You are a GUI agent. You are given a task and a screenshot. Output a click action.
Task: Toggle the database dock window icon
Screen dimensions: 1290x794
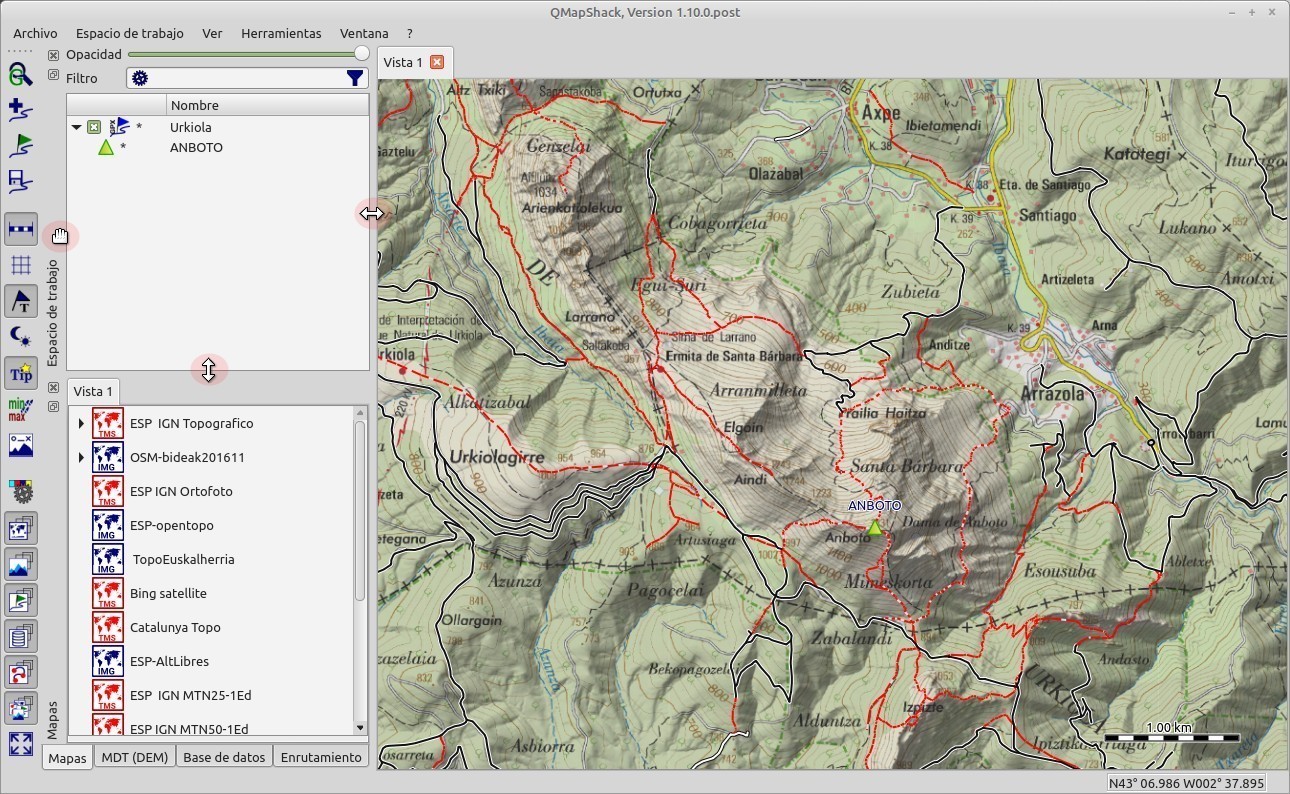click(x=21, y=636)
